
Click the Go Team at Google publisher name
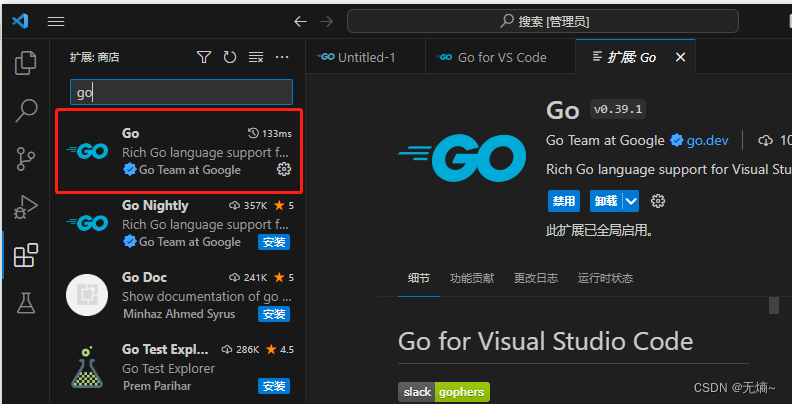click(605, 140)
